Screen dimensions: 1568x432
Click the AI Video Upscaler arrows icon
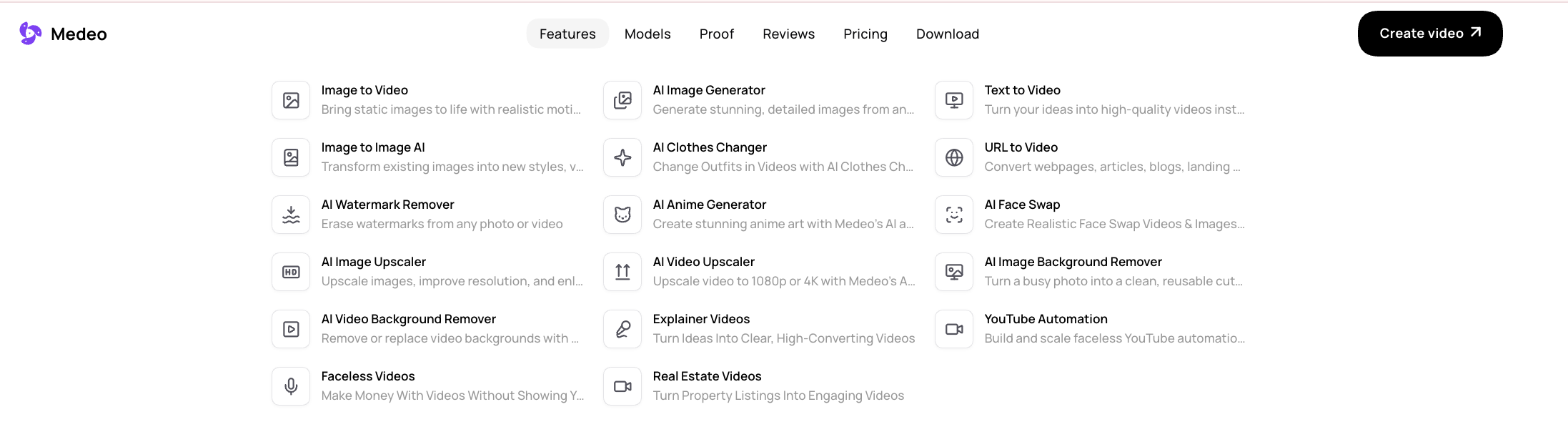point(622,272)
